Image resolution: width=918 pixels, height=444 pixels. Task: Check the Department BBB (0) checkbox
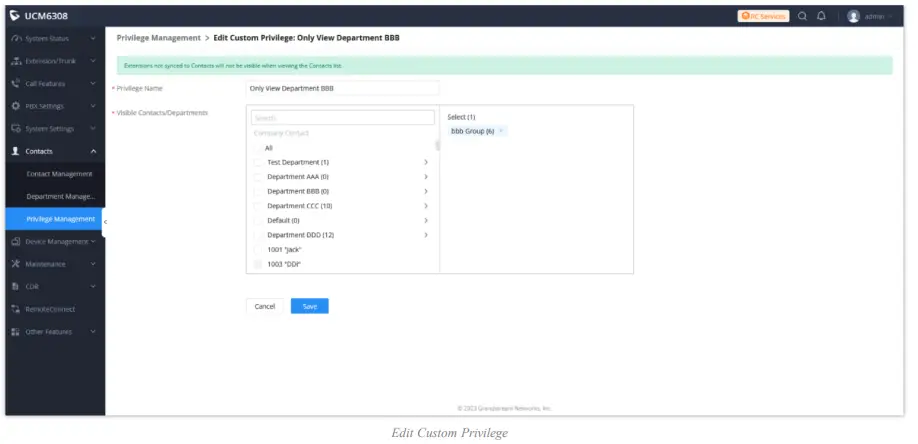coord(258,192)
